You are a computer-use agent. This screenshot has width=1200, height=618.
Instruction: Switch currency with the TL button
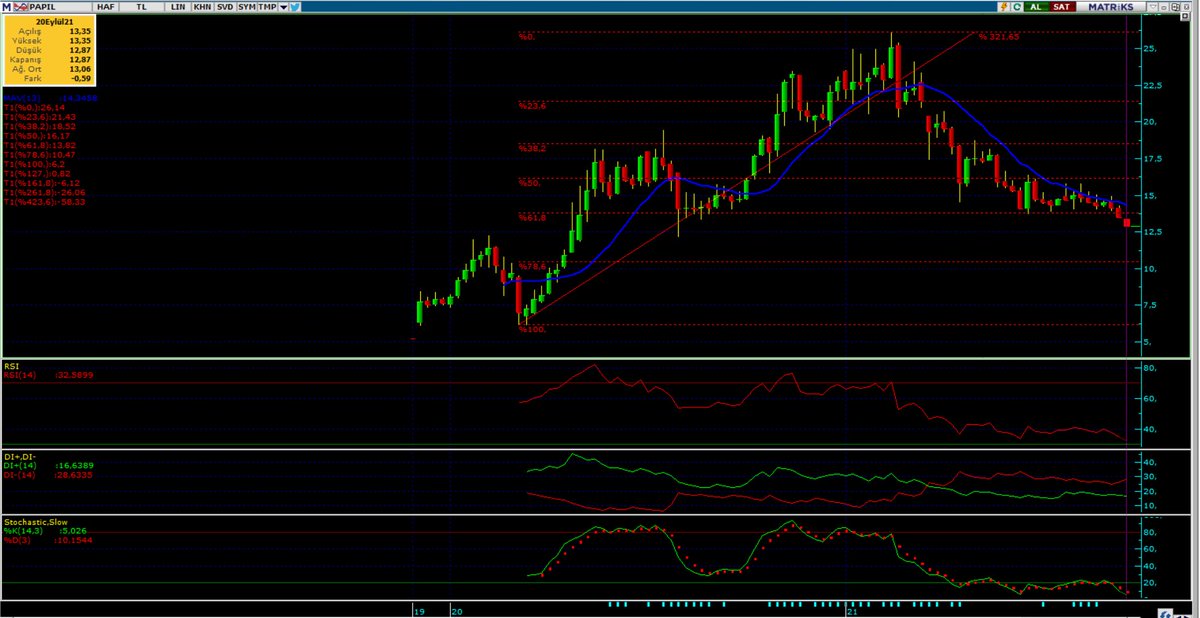pyautogui.click(x=141, y=6)
